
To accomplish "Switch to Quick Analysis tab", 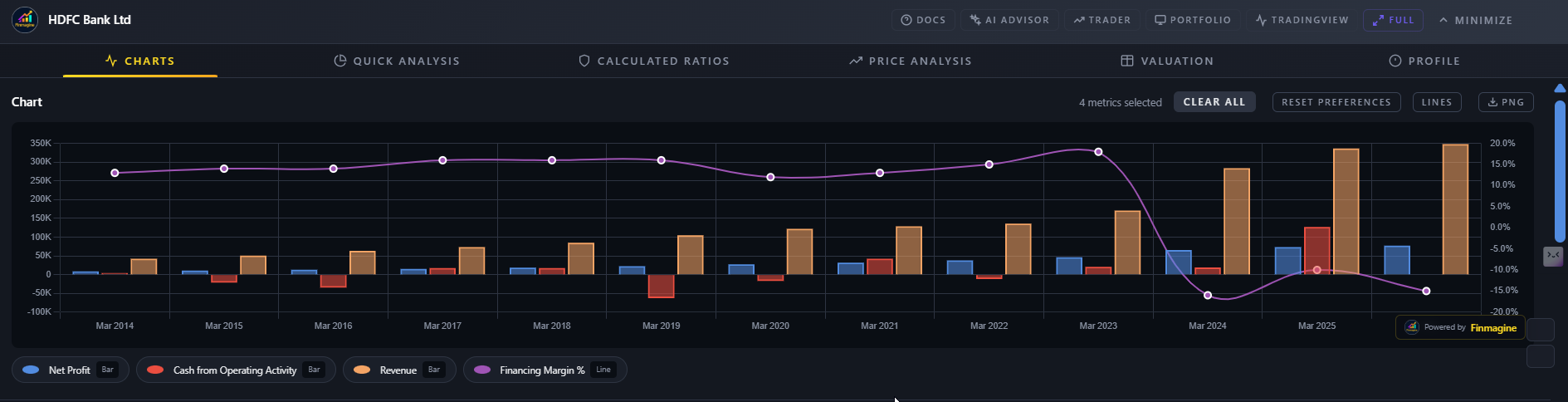I will [397, 61].
